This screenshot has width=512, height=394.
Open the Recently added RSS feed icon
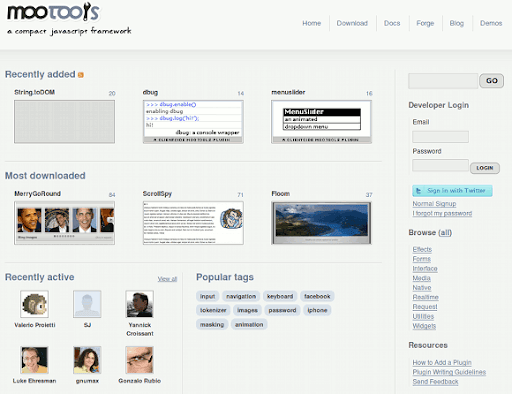(81, 75)
